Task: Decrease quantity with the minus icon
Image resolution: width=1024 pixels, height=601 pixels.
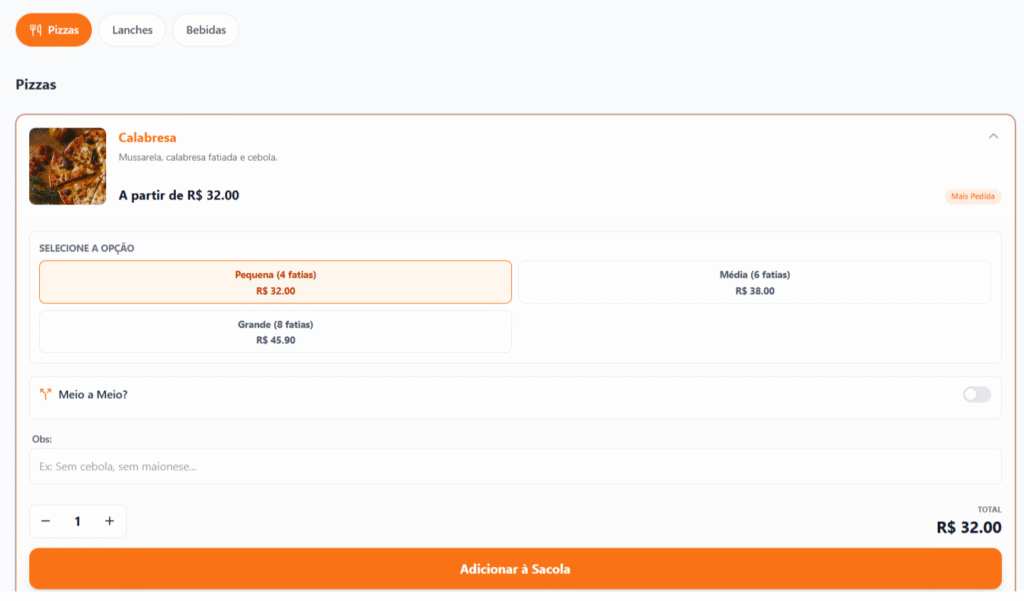Action: coord(46,521)
